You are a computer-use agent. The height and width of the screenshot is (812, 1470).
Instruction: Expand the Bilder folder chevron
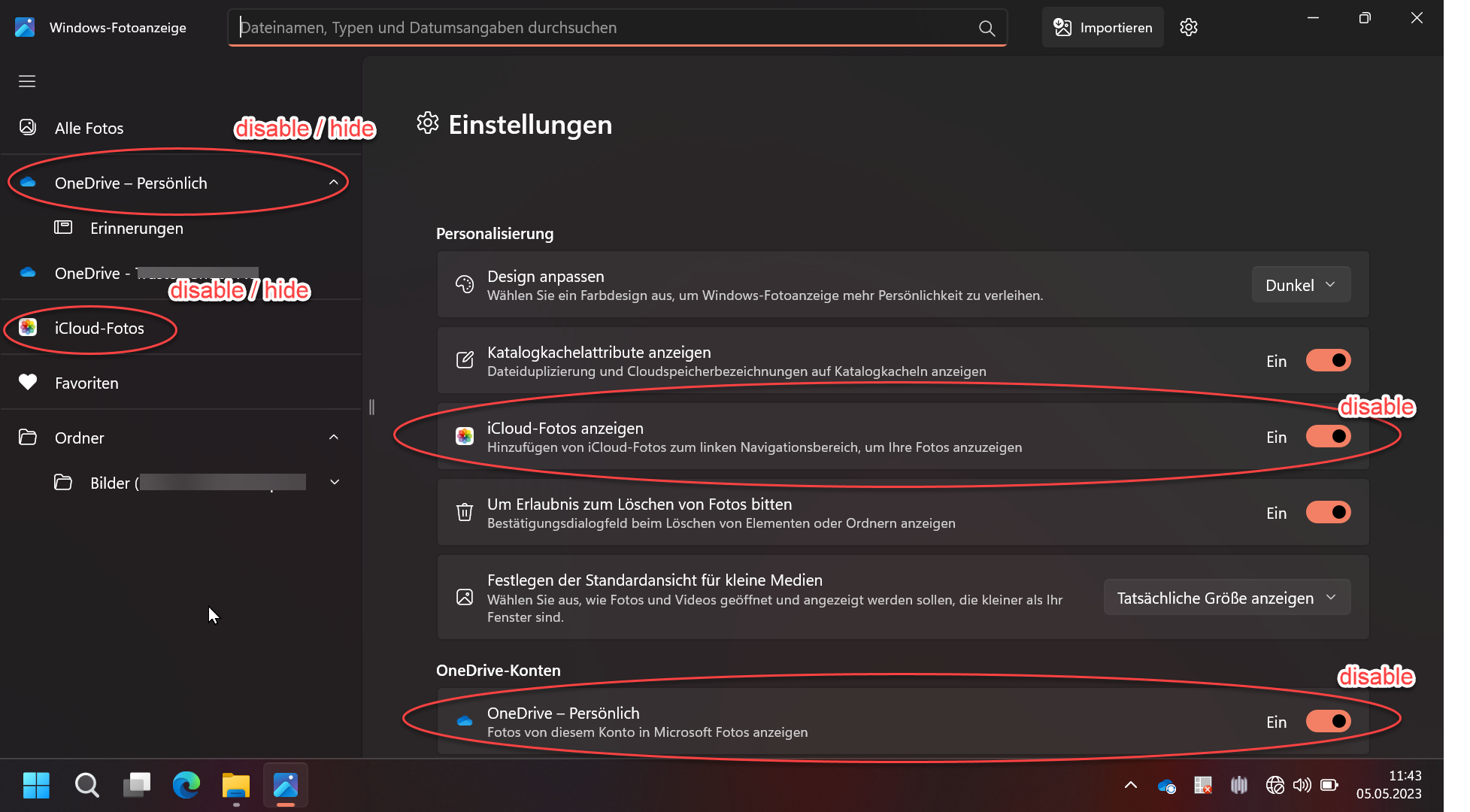(335, 483)
